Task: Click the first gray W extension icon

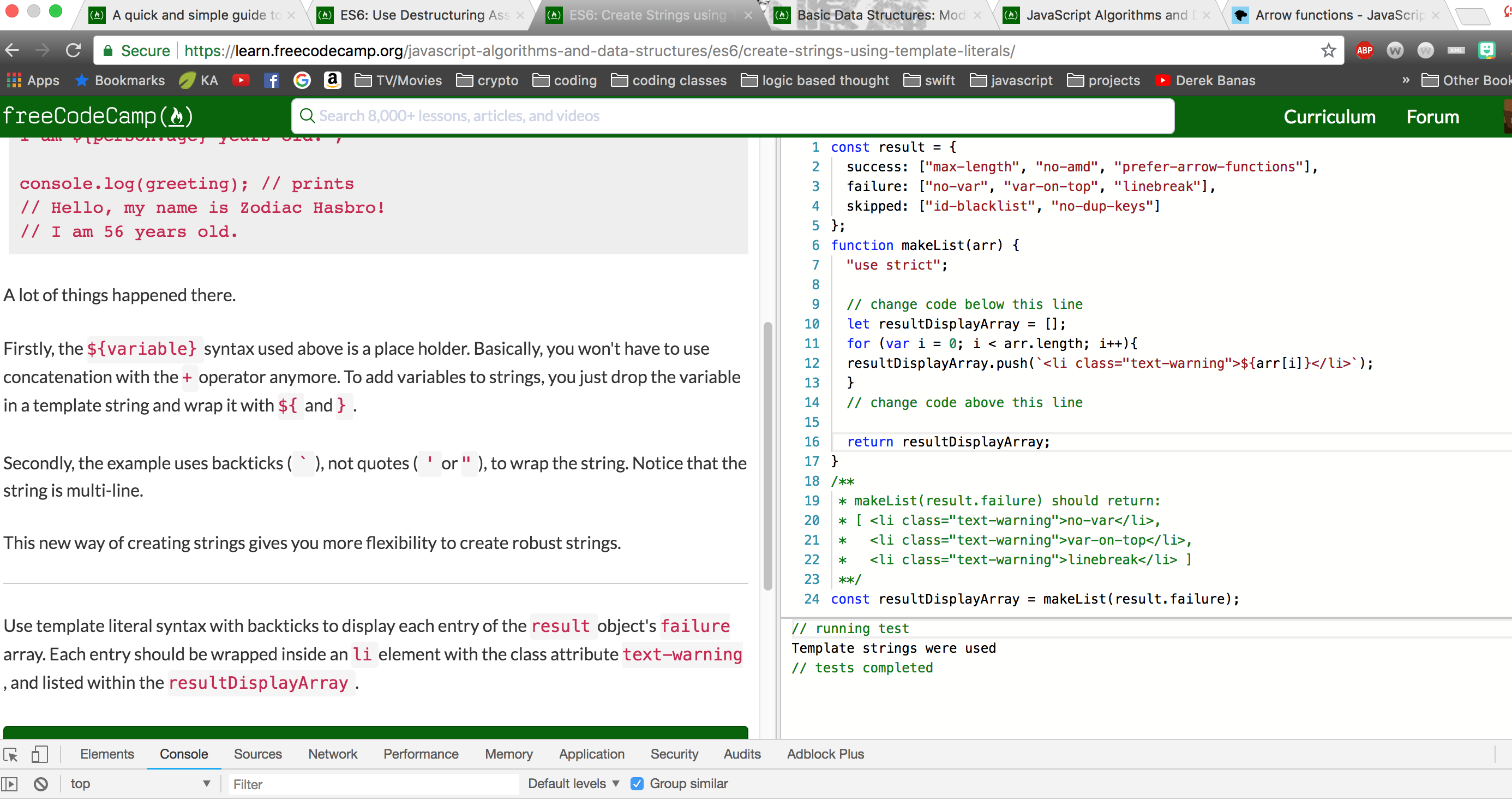Action: (1395, 51)
